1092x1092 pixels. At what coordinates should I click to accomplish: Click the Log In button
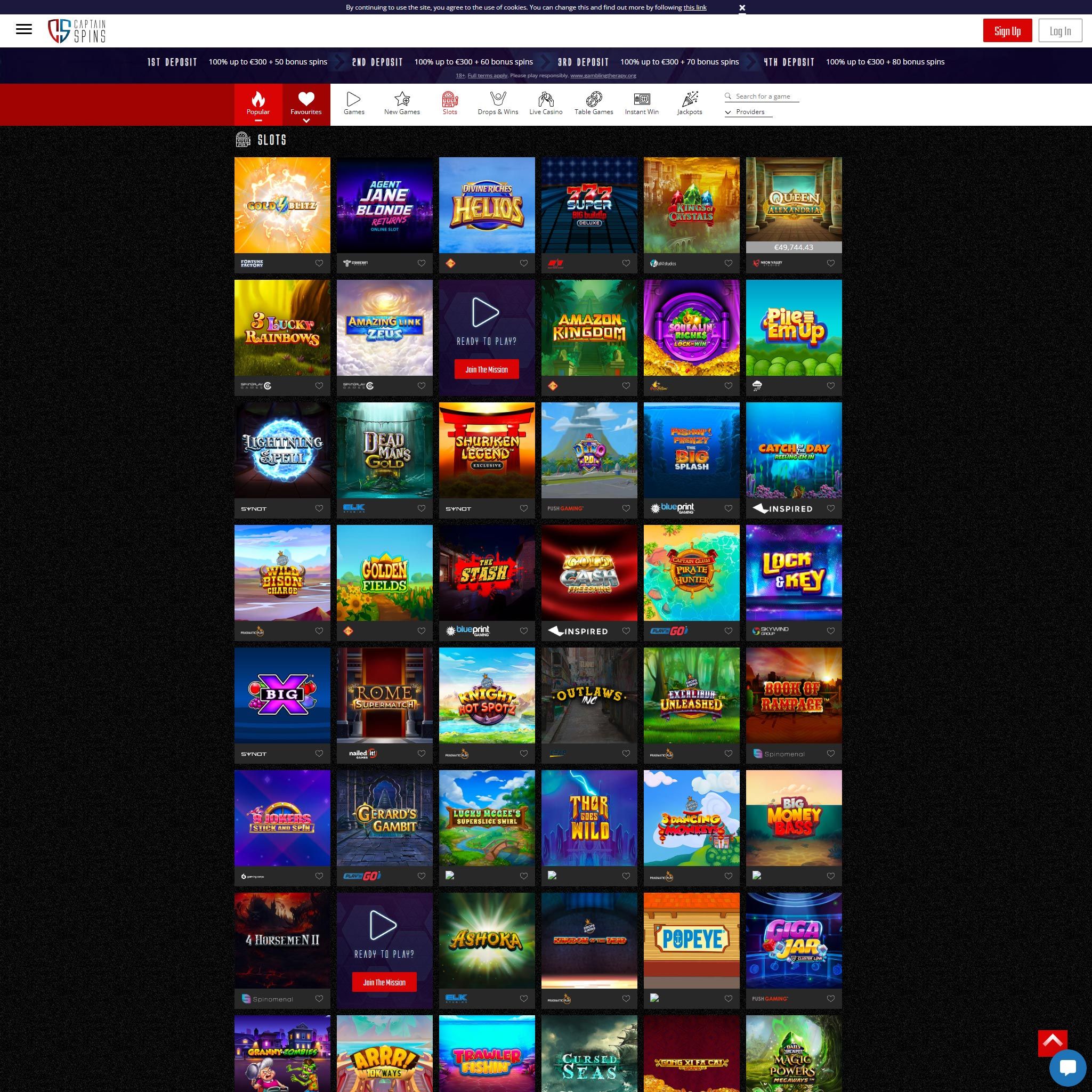[x=1060, y=30]
